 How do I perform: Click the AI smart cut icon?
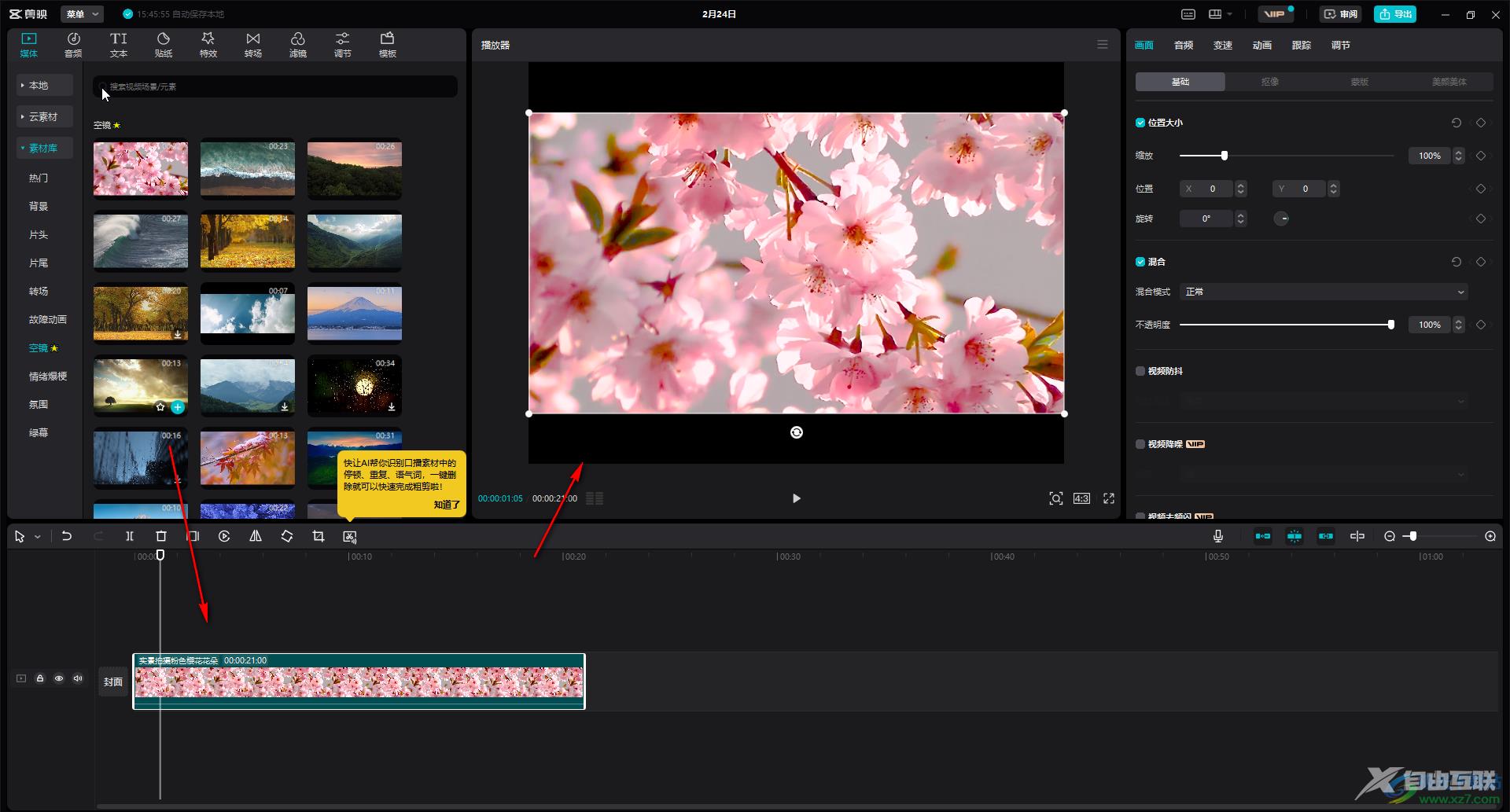(x=350, y=536)
